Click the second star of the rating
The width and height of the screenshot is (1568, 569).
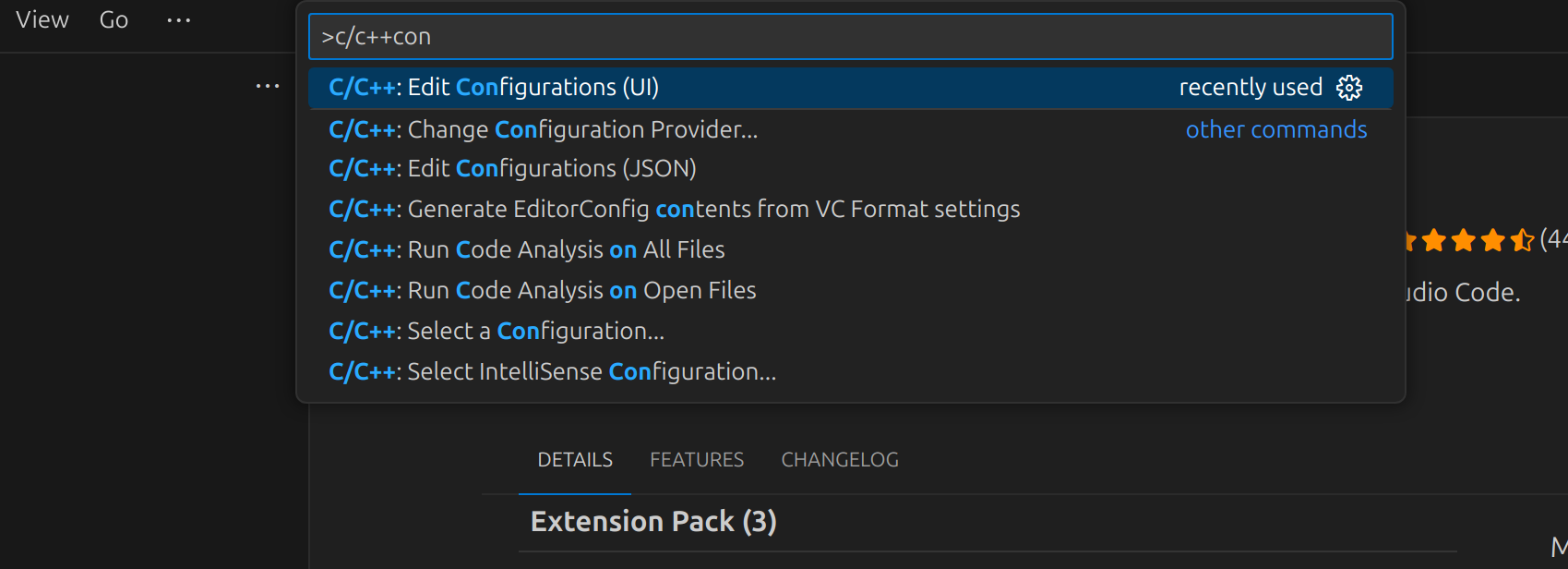[x=1435, y=240]
